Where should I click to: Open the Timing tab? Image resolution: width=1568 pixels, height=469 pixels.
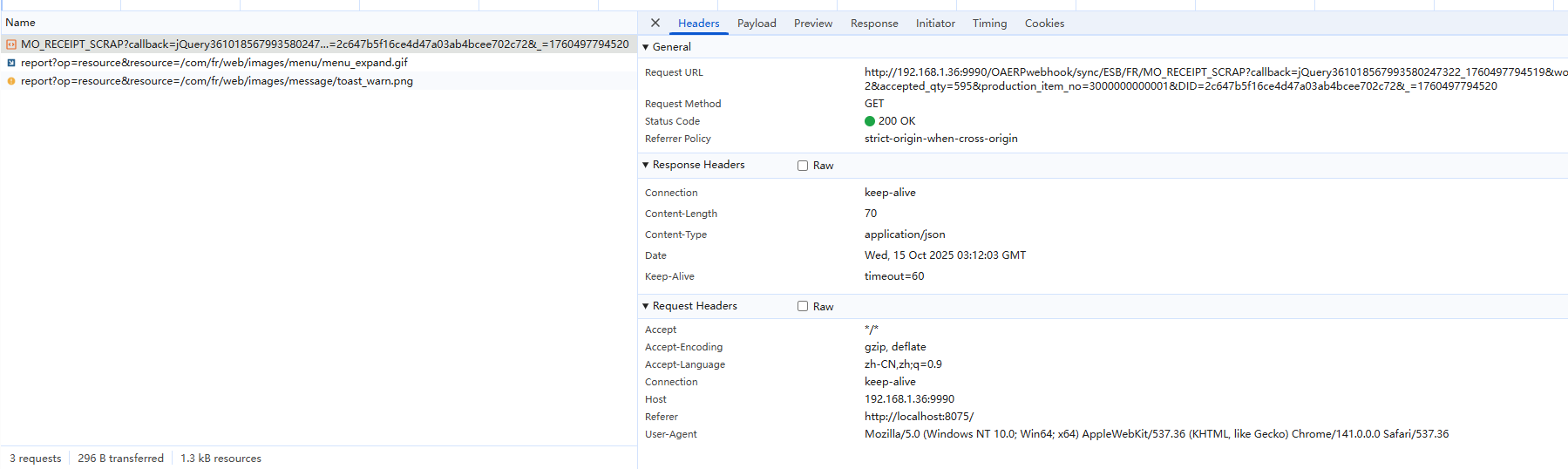[x=989, y=24]
